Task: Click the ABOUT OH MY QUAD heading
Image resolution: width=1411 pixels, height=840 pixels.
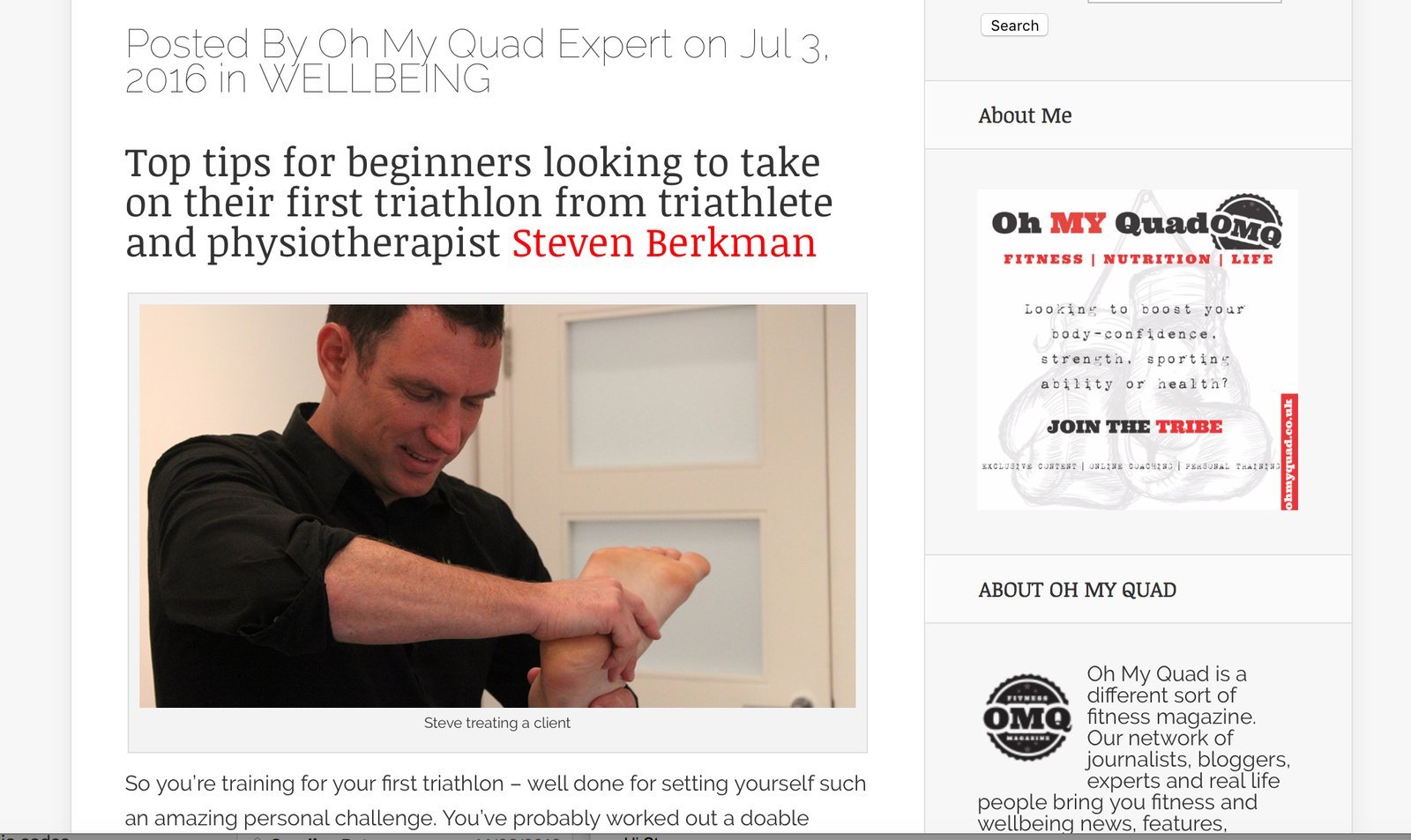Action: click(1077, 590)
